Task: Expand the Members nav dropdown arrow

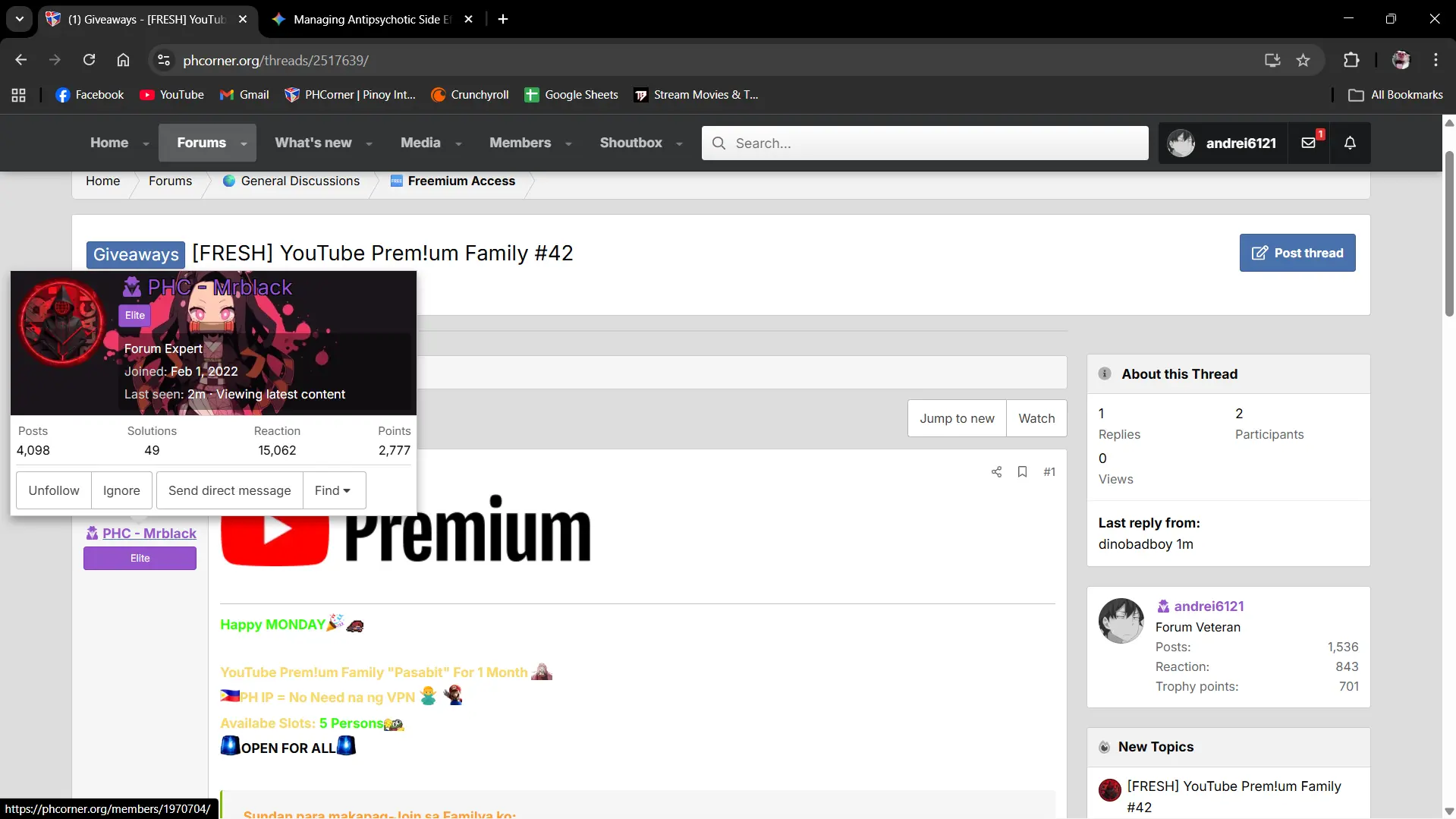Action: click(x=568, y=143)
